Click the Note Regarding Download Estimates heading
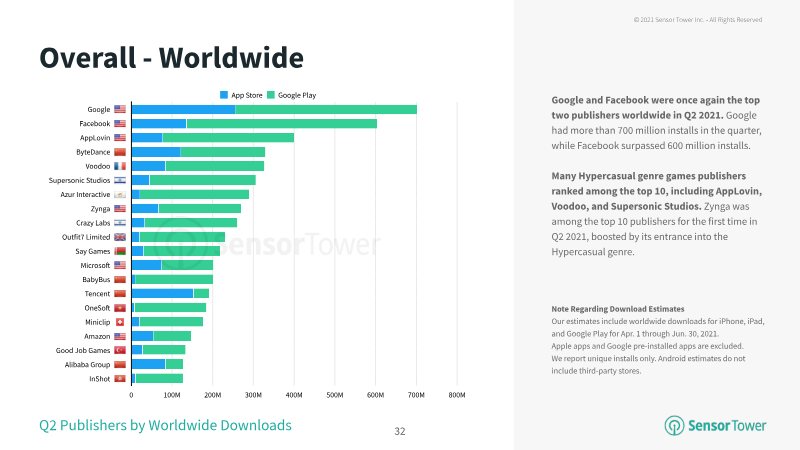Image resolution: width=800 pixels, height=450 pixels. [617, 309]
